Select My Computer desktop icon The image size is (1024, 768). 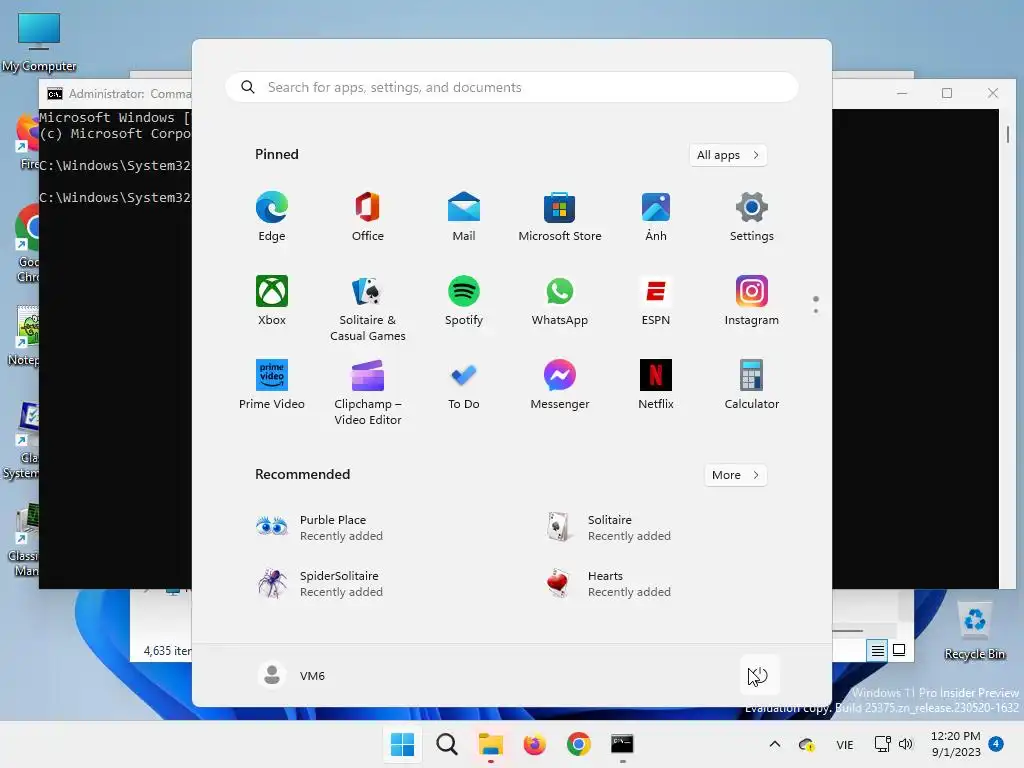(39, 42)
